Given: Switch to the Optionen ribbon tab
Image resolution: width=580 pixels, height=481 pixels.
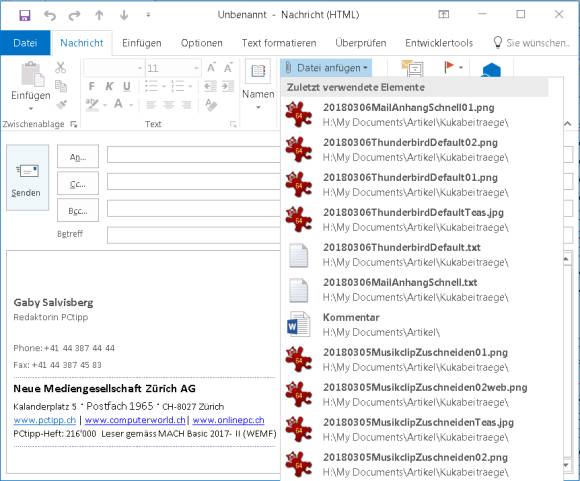Looking at the screenshot, I should click(x=202, y=43).
